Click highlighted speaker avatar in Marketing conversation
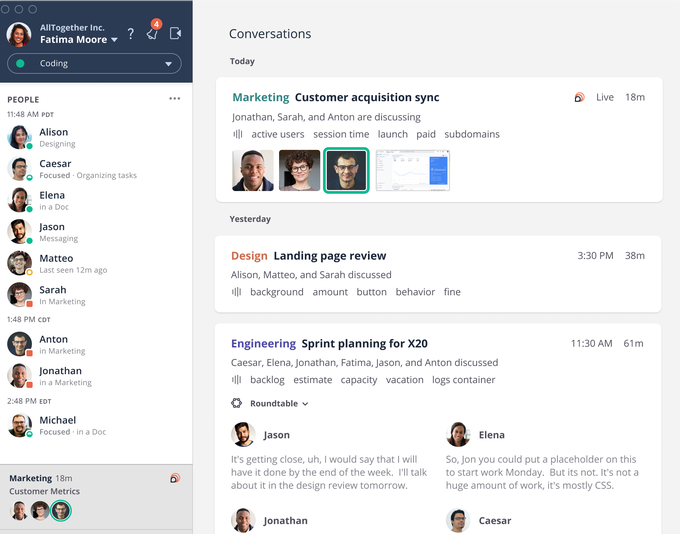Viewport: 680px width, 534px height. pyautogui.click(x=346, y=170)
